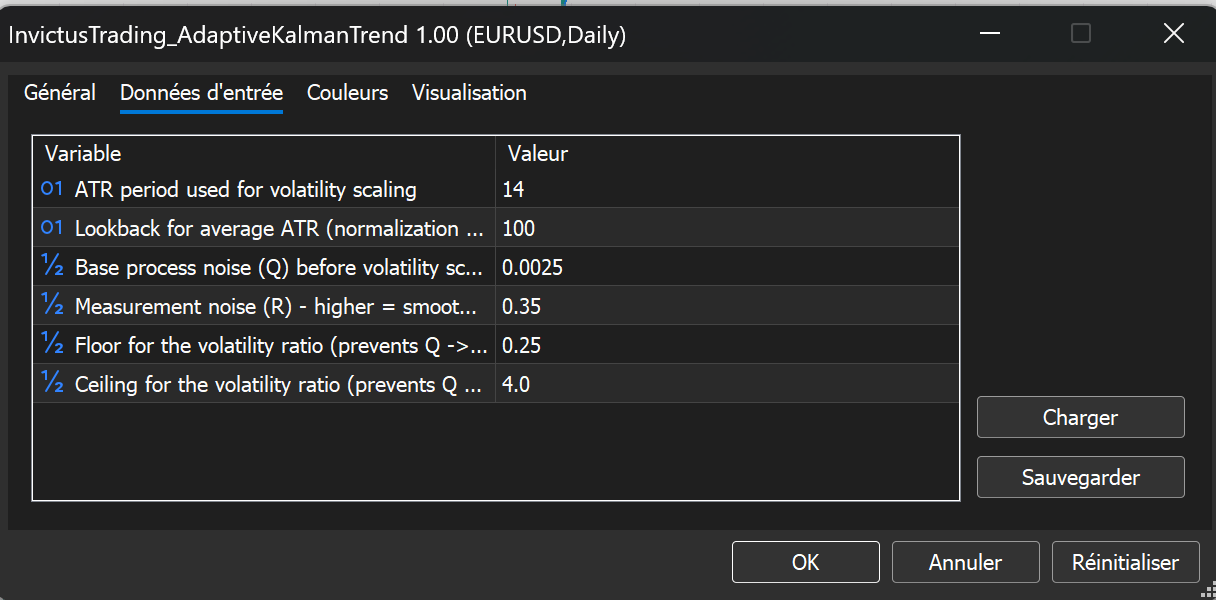Click the Annuler button
Screen dimensions: 1216x600
click(966, 562)
